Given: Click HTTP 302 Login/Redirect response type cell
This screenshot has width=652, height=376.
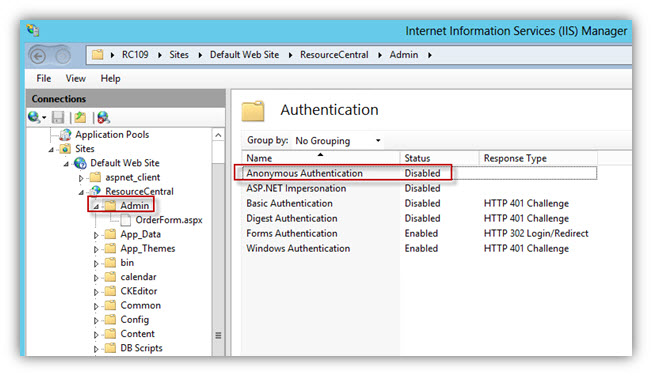Looking at the screenshot, I should point(536,233).
